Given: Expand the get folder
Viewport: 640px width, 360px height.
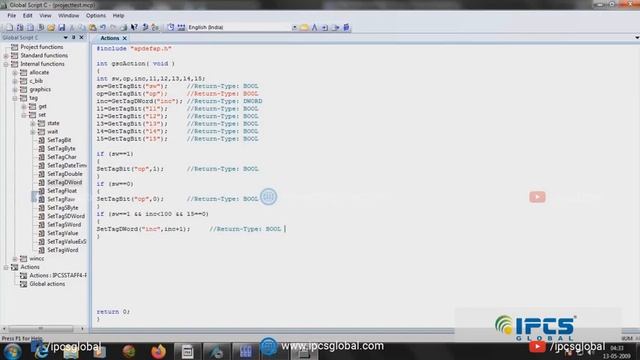Looking at the screenshot, I should click(24, 107).
